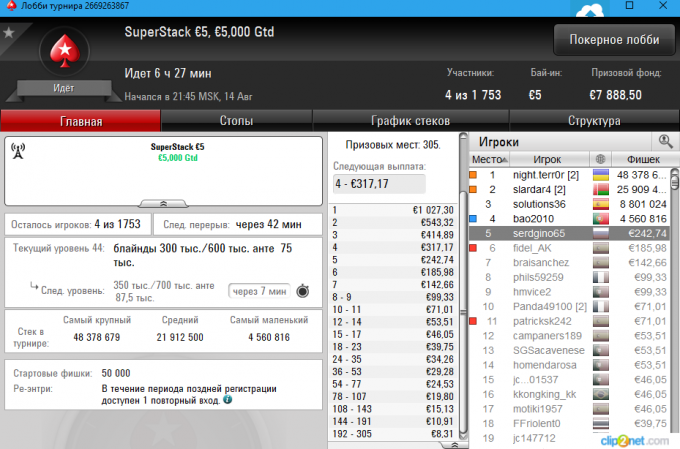
Task: Select player night.terr0r [2] row
Action: click(x=569, y=175)
